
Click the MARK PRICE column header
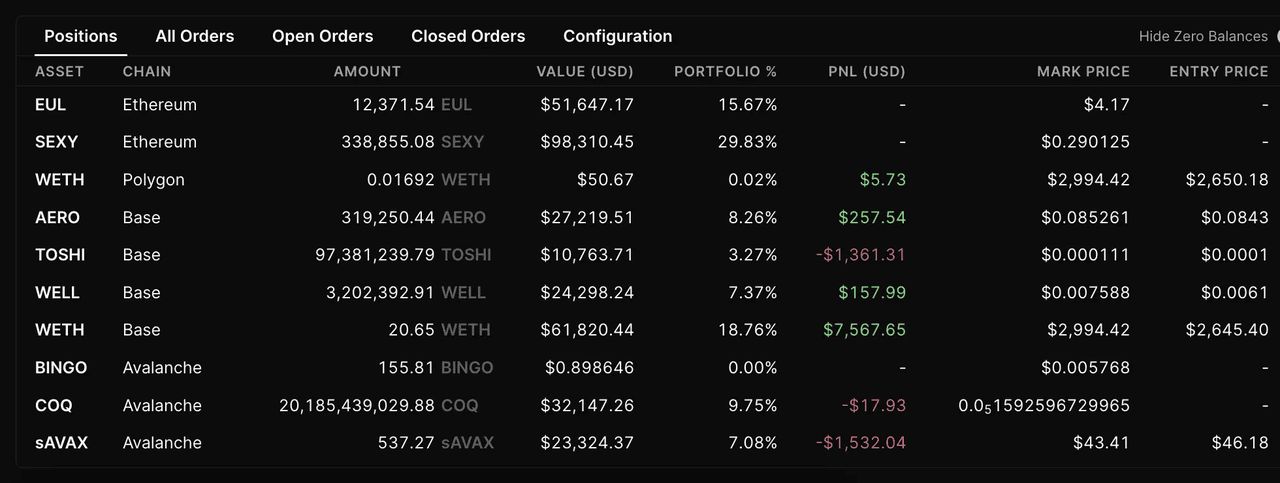point(1083,72)
